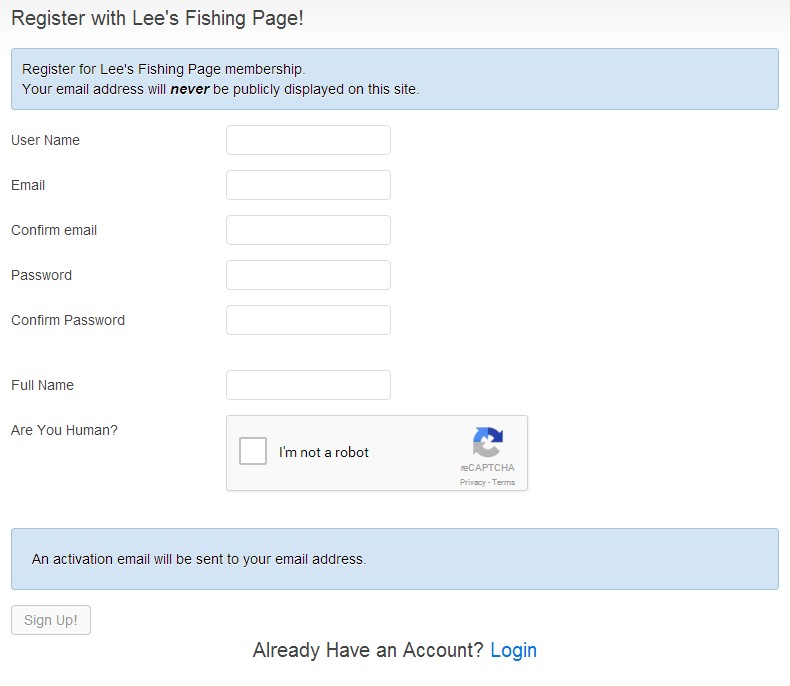
Task: Open the reCAPTCHA Terms link
Action: click(504, 482)
